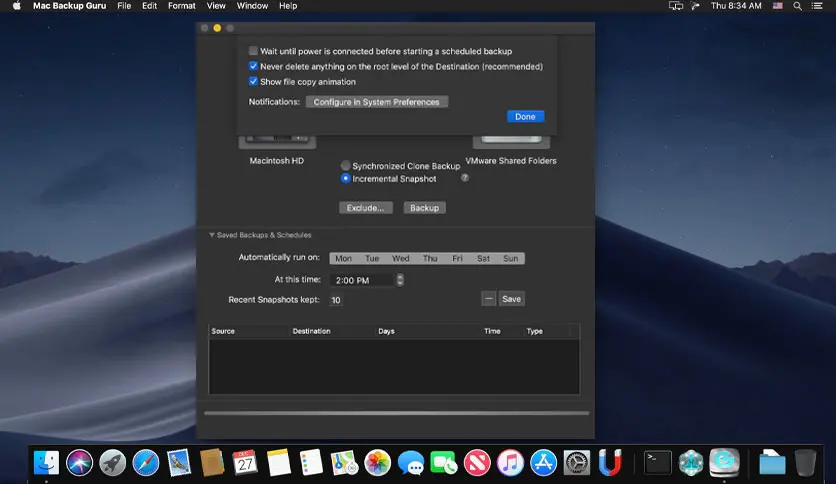The image size is (836, 484).
Task: Open FaceTime icon in dock
Action: coord(444,462)
